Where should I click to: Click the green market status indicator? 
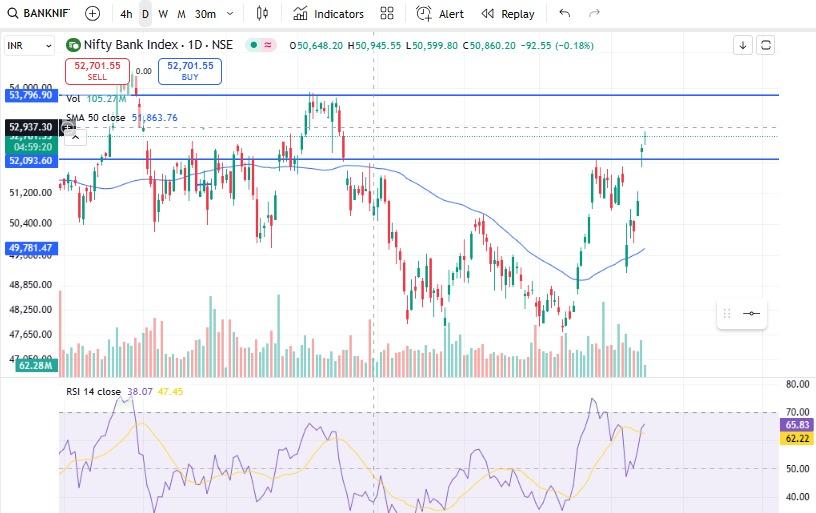pos(253,45)
